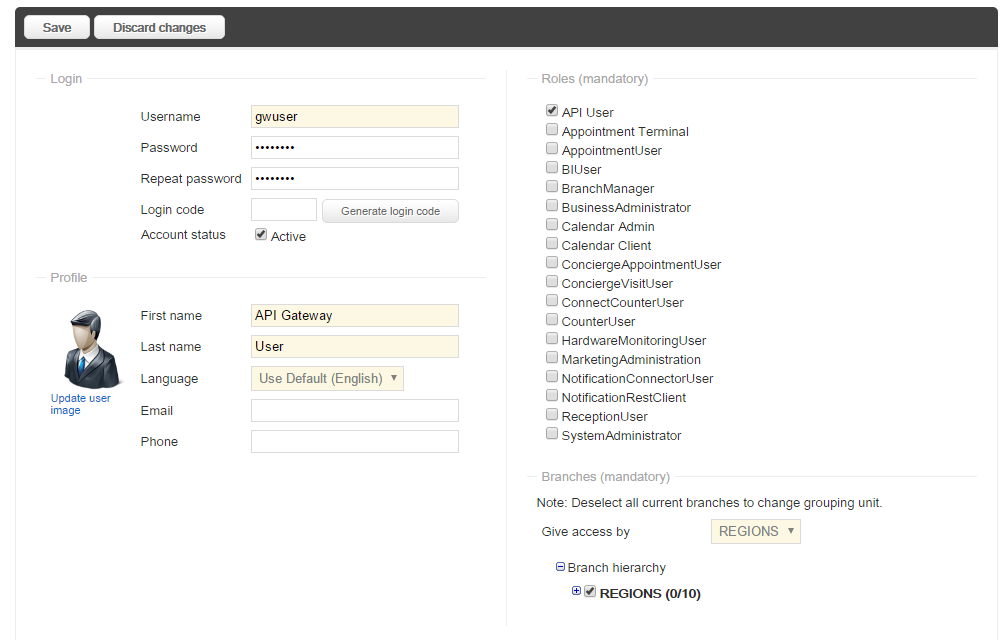The image size is (1008, 640).
Task: Enable the SystemAdministrator role checkbox
Action: [x=552, y=434]
